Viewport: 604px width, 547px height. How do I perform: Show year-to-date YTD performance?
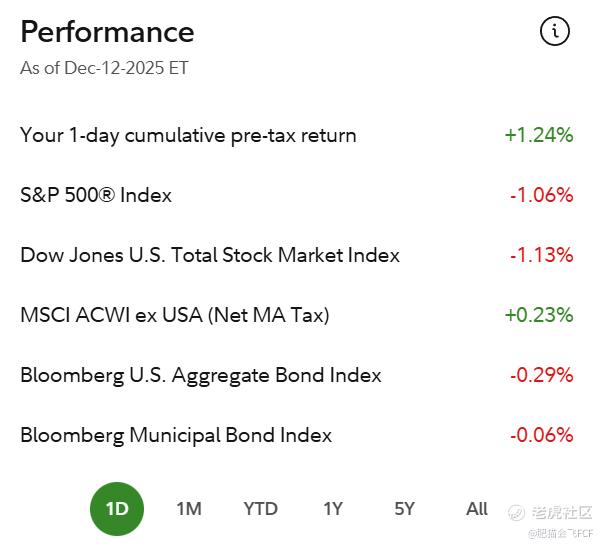260,509
